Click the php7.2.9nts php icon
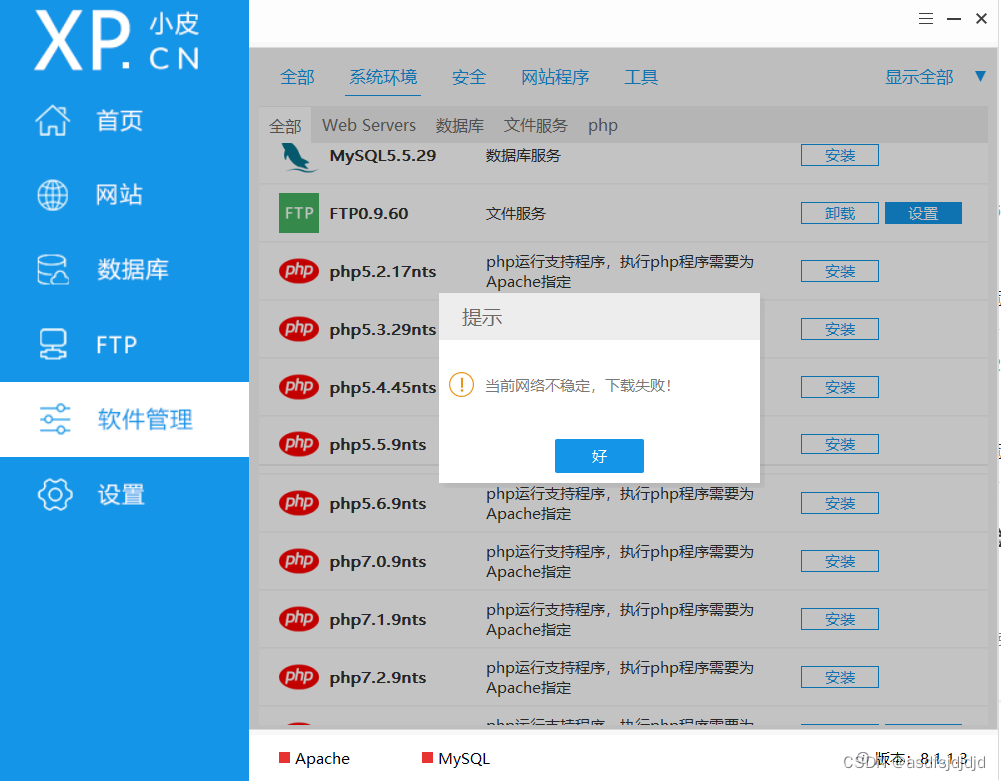 click(x=299, y=677)
